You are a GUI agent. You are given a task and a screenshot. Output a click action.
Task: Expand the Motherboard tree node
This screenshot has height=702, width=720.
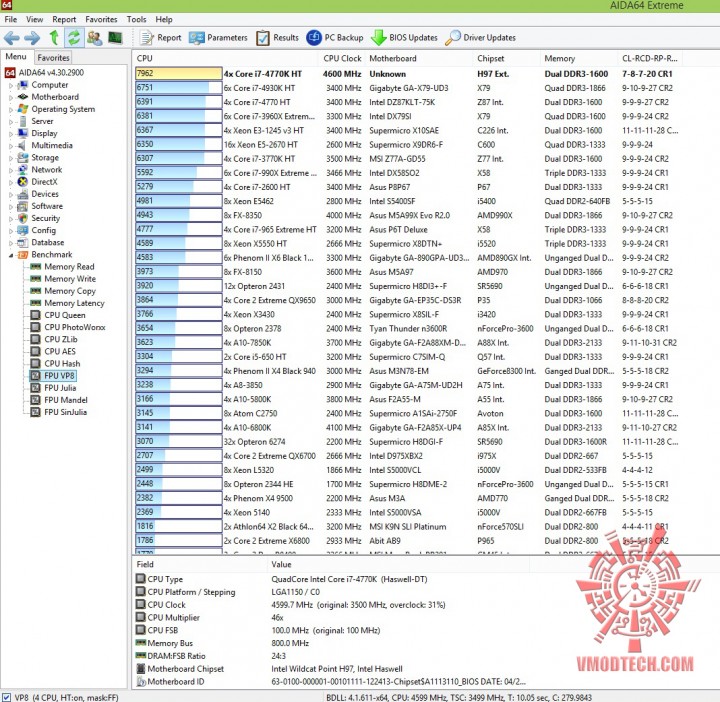(x=11, y=97)
